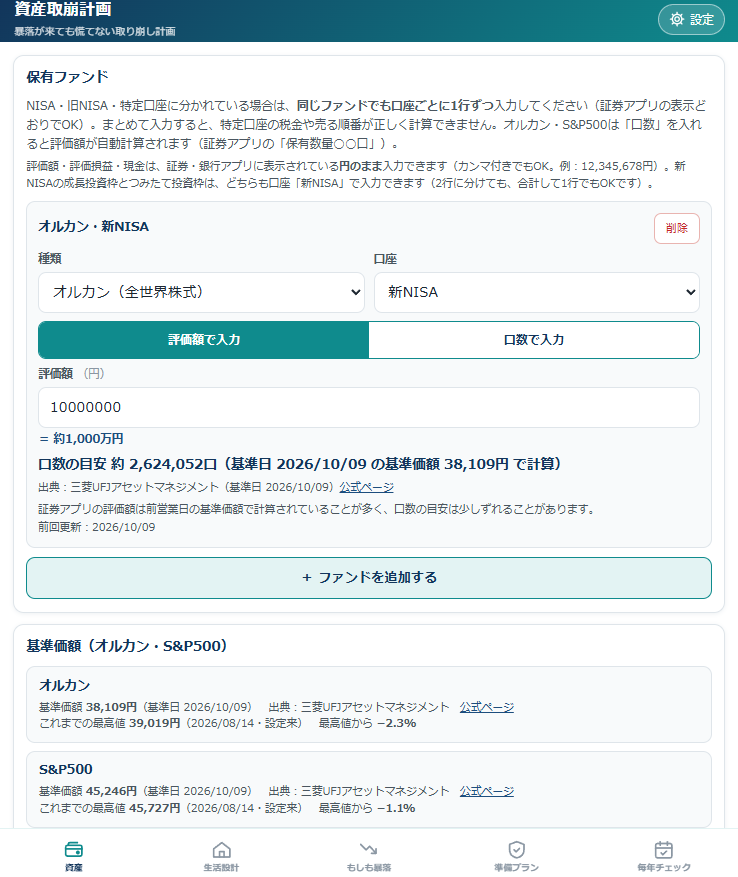This screenshot has height=877, width=738.
Task: Open the 口座 dropdown showing 新NISA
Action: (x=537, y=292)
